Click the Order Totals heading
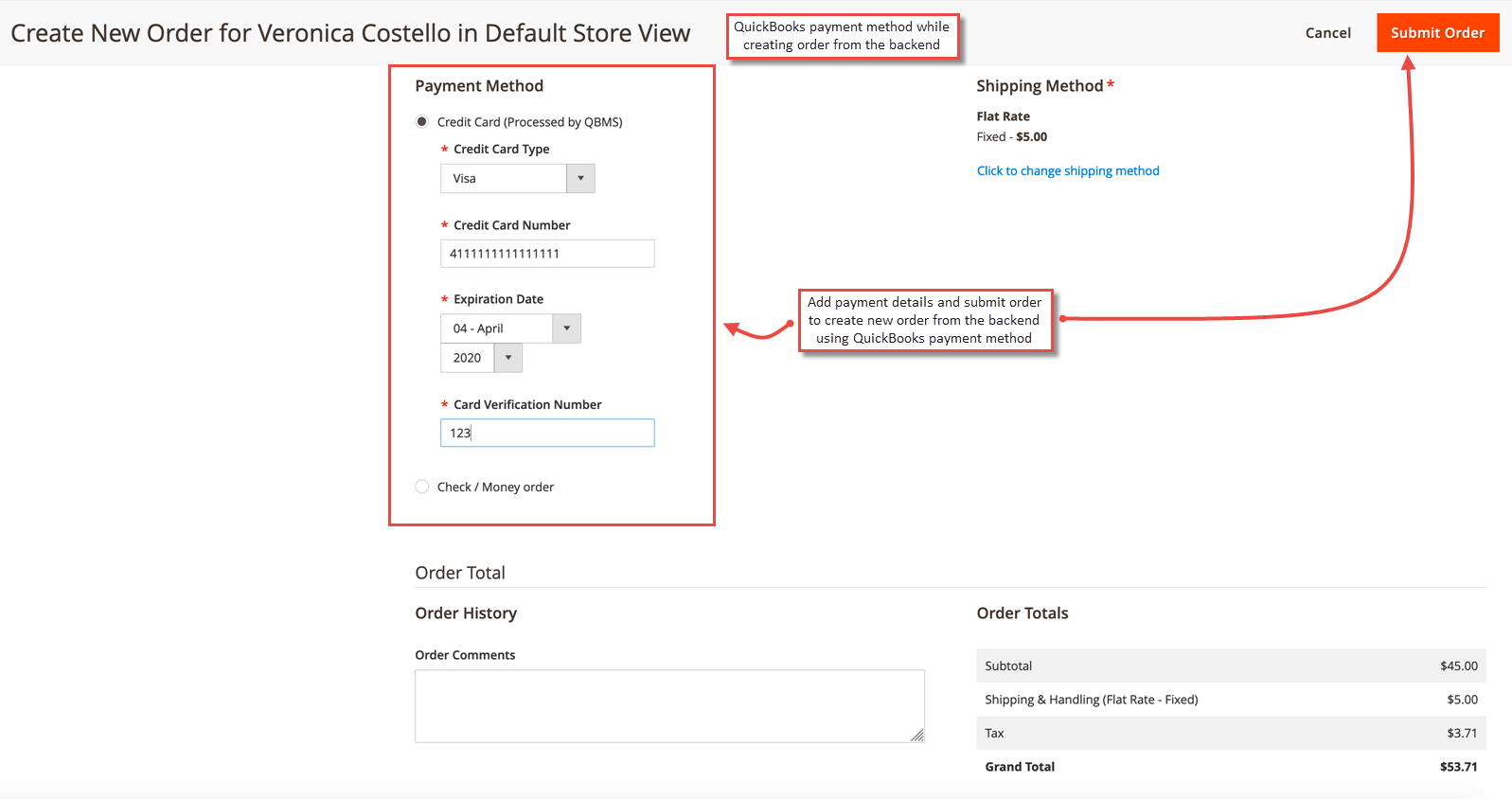This screenshot has height=799, width=1512. pyautogui.click(x=1023, y=613)
